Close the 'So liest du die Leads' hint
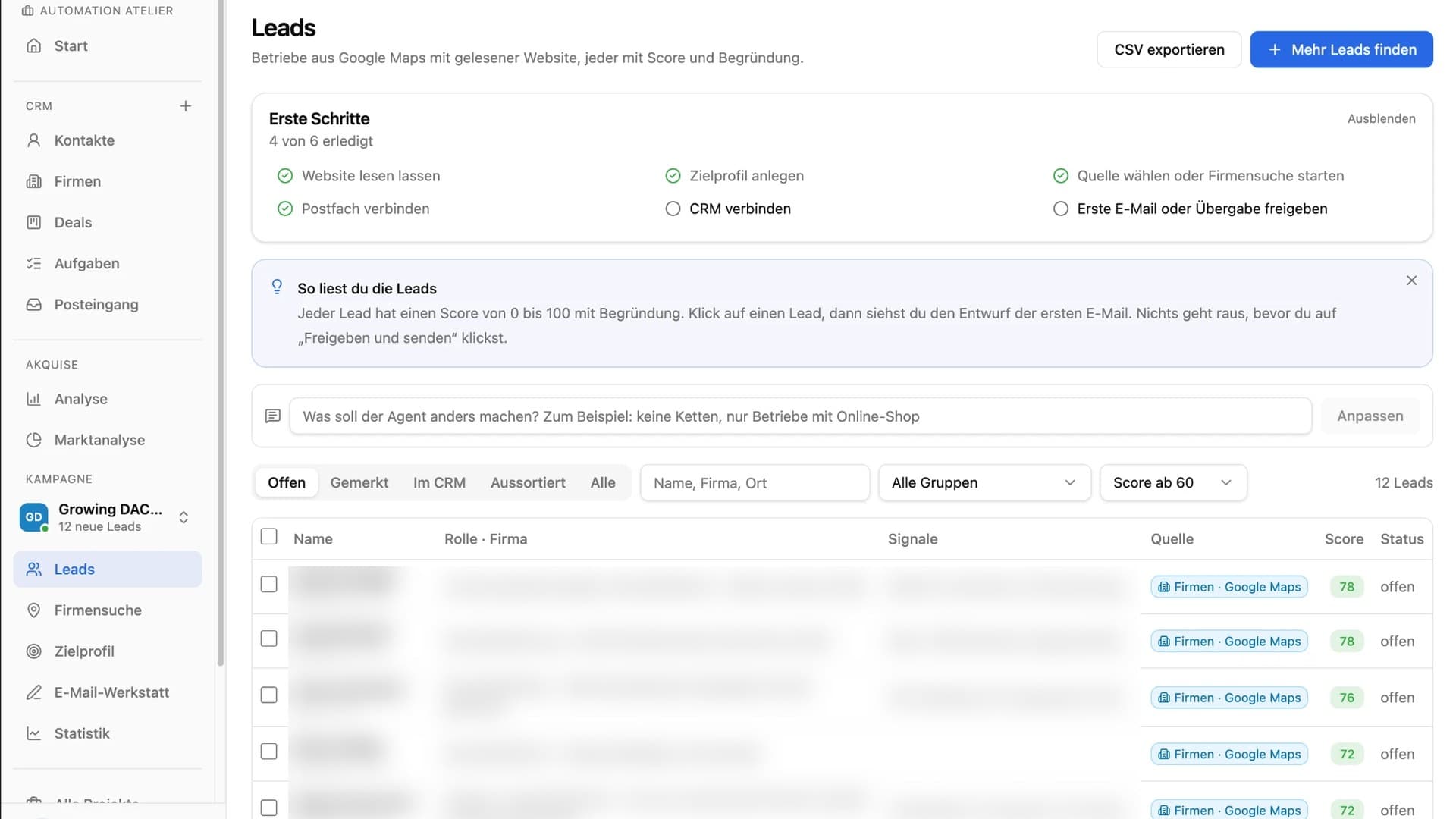Viewport: 1456px width, 819px height. click(1411, 281)
